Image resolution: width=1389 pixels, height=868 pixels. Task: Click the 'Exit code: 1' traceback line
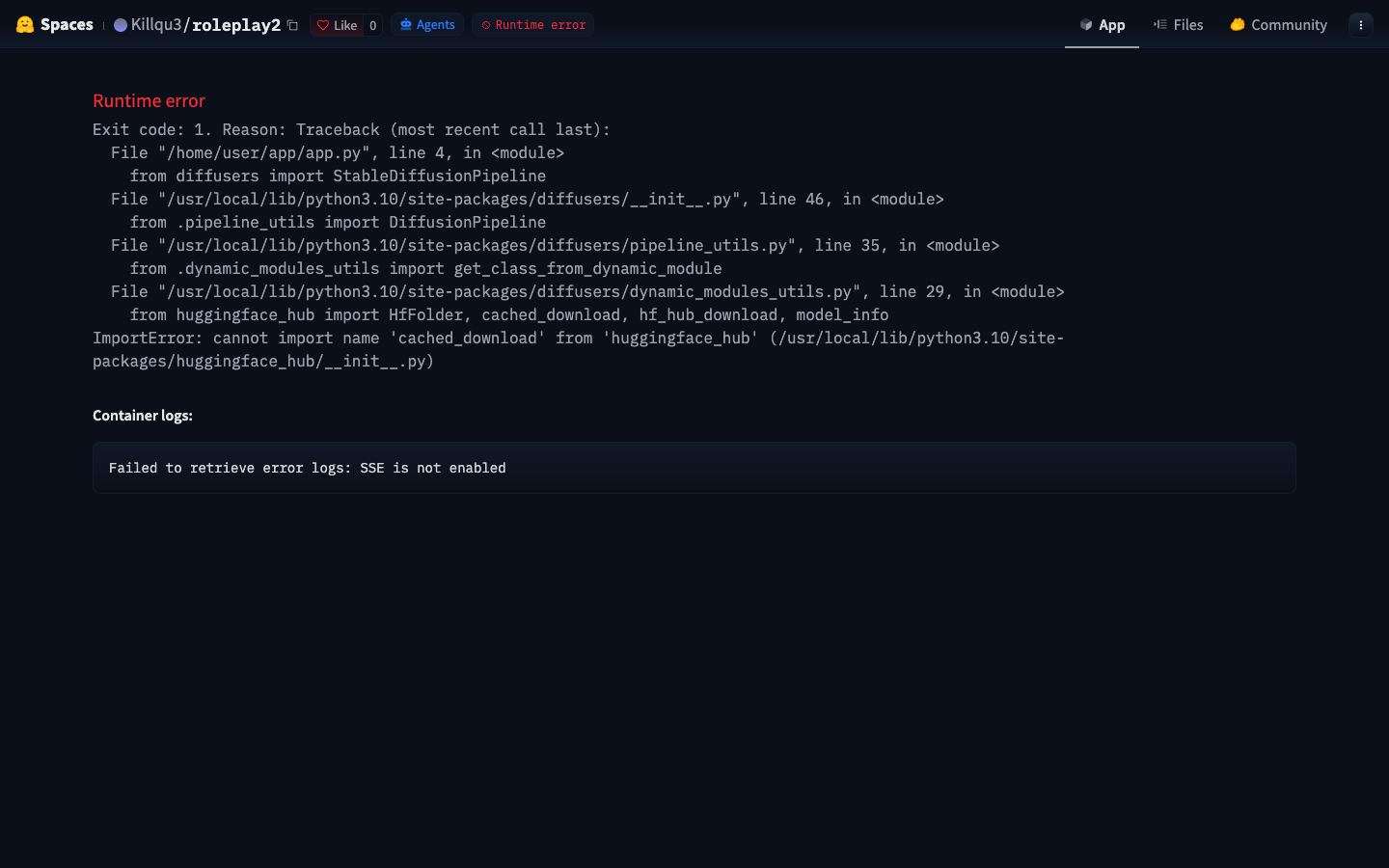351,129
